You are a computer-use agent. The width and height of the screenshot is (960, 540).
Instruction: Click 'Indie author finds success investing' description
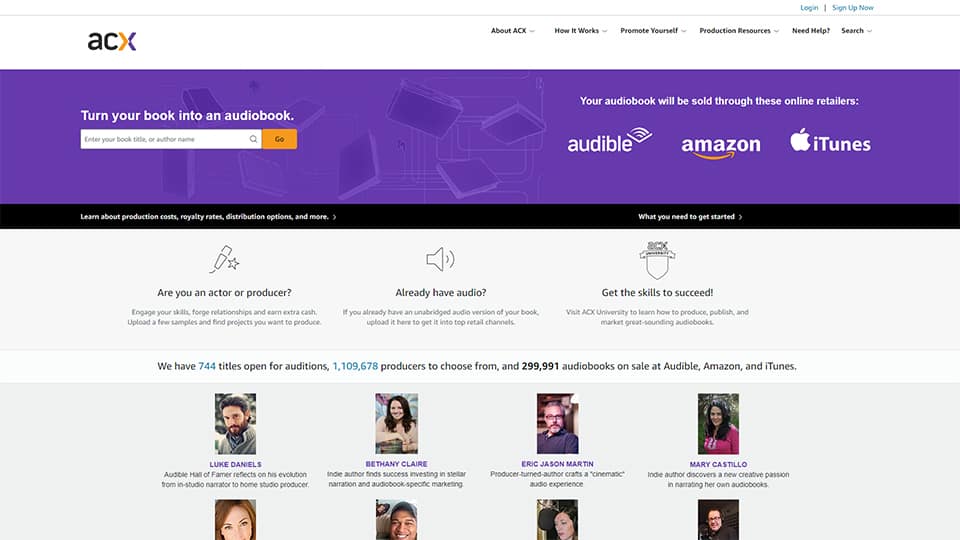pyautogui.click(x=396, y=479)
